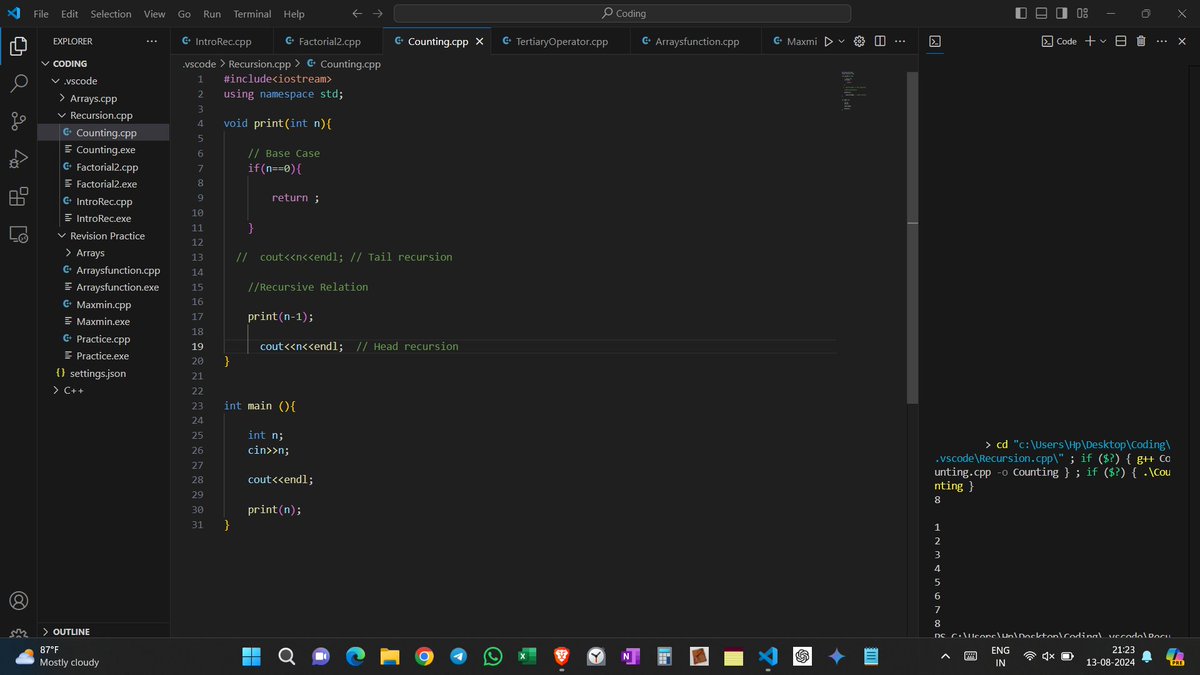Open Telegram from the taskbar

pos(458,656)
